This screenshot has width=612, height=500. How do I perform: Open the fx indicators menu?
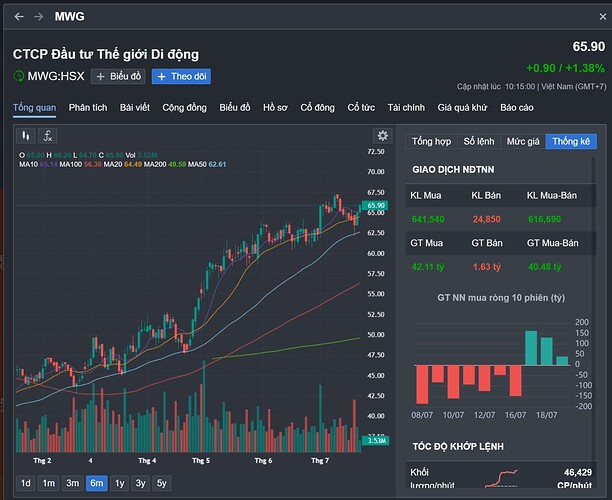(x=47, y=135)
